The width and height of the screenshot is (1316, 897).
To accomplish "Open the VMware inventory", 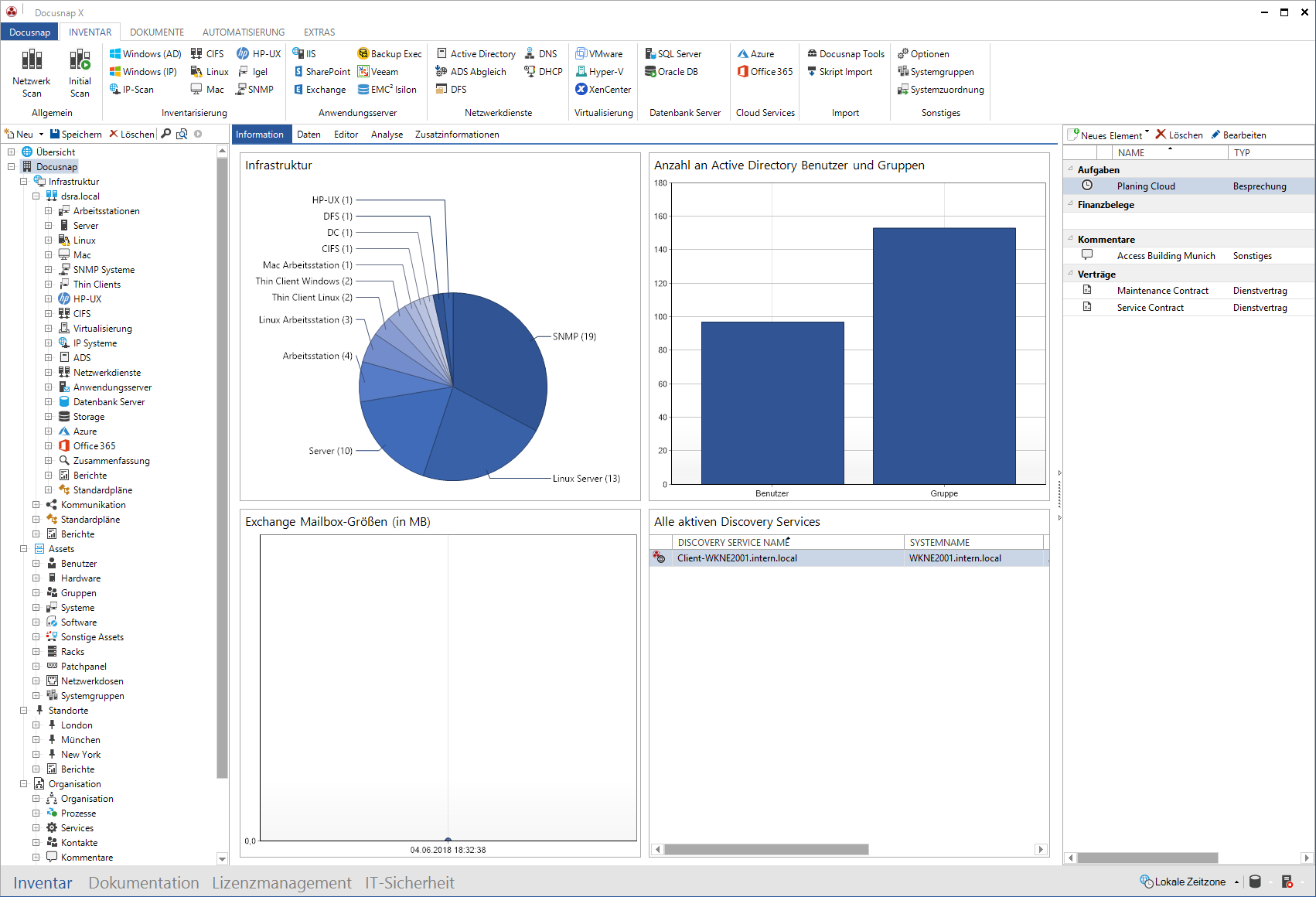I will click(x=599, y=54).
